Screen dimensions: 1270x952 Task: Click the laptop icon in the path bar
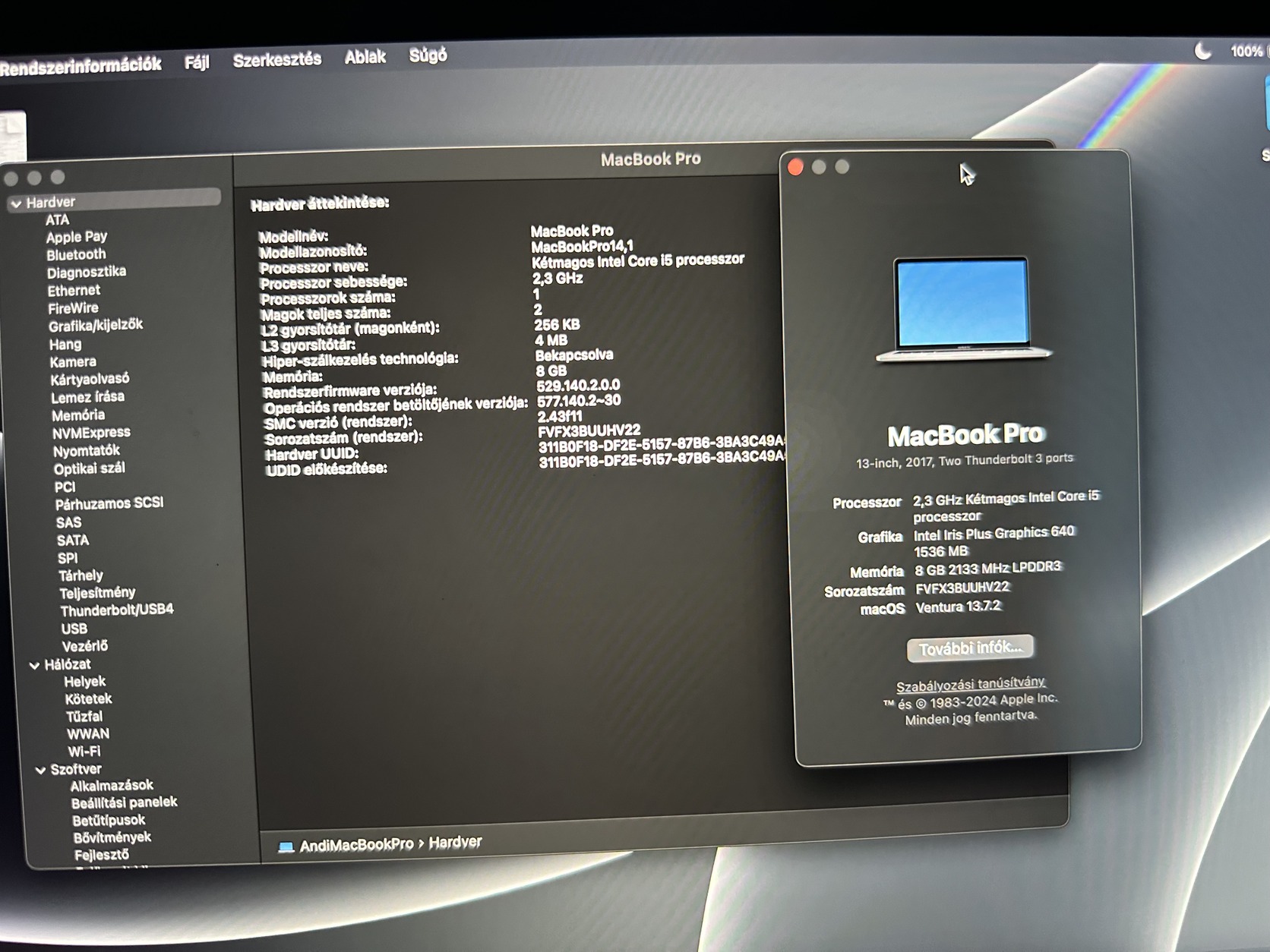(x=286, y=847)
